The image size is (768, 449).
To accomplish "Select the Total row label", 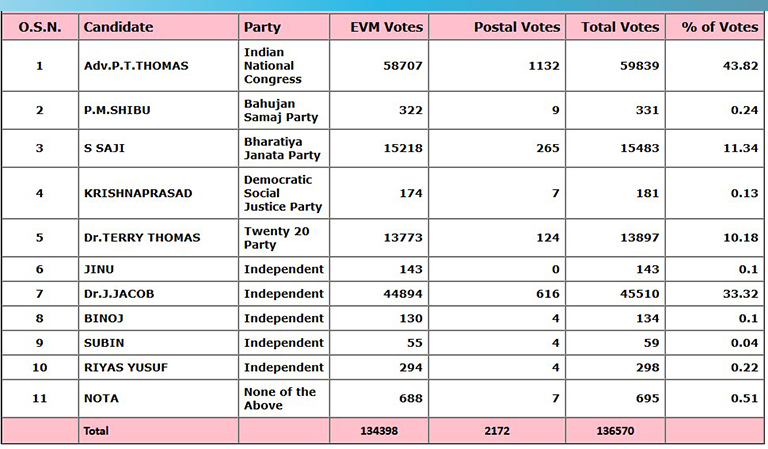I will pos(97,431).
